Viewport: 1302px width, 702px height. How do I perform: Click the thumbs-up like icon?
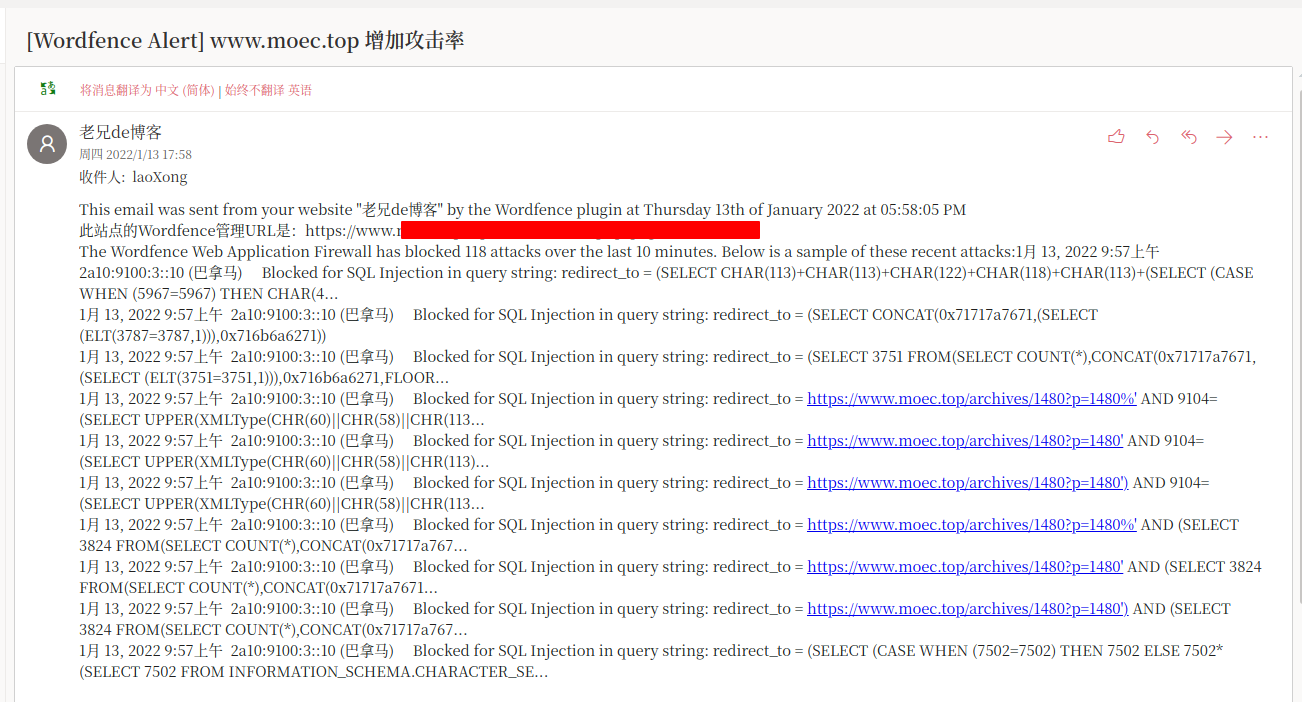[1116, 137]
